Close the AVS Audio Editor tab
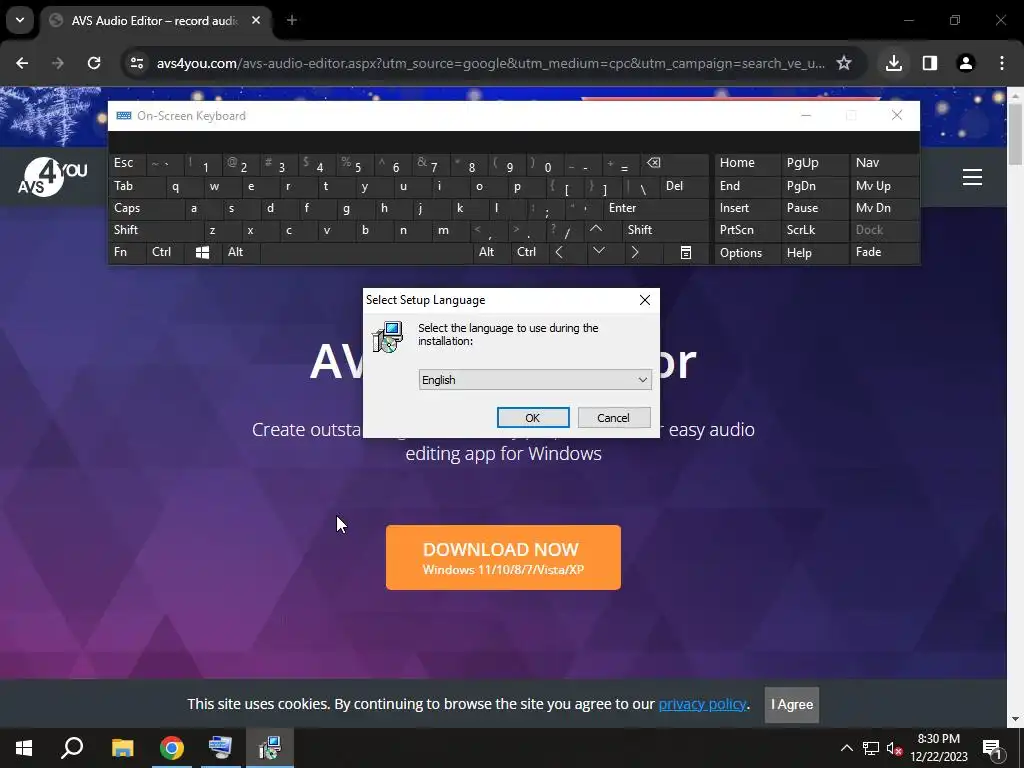This screenshot has width=1024, height=768. click(x=256, y=20)
